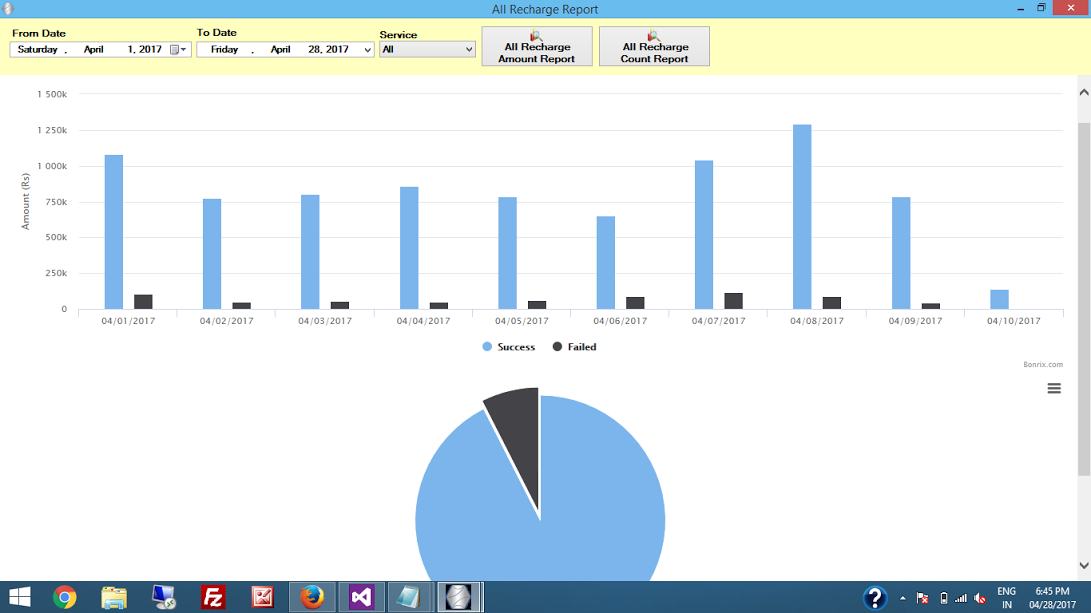Screen dimensions: 1091x613
Task: Open Visual Studio from the taskbar
Action: [361, 598]
